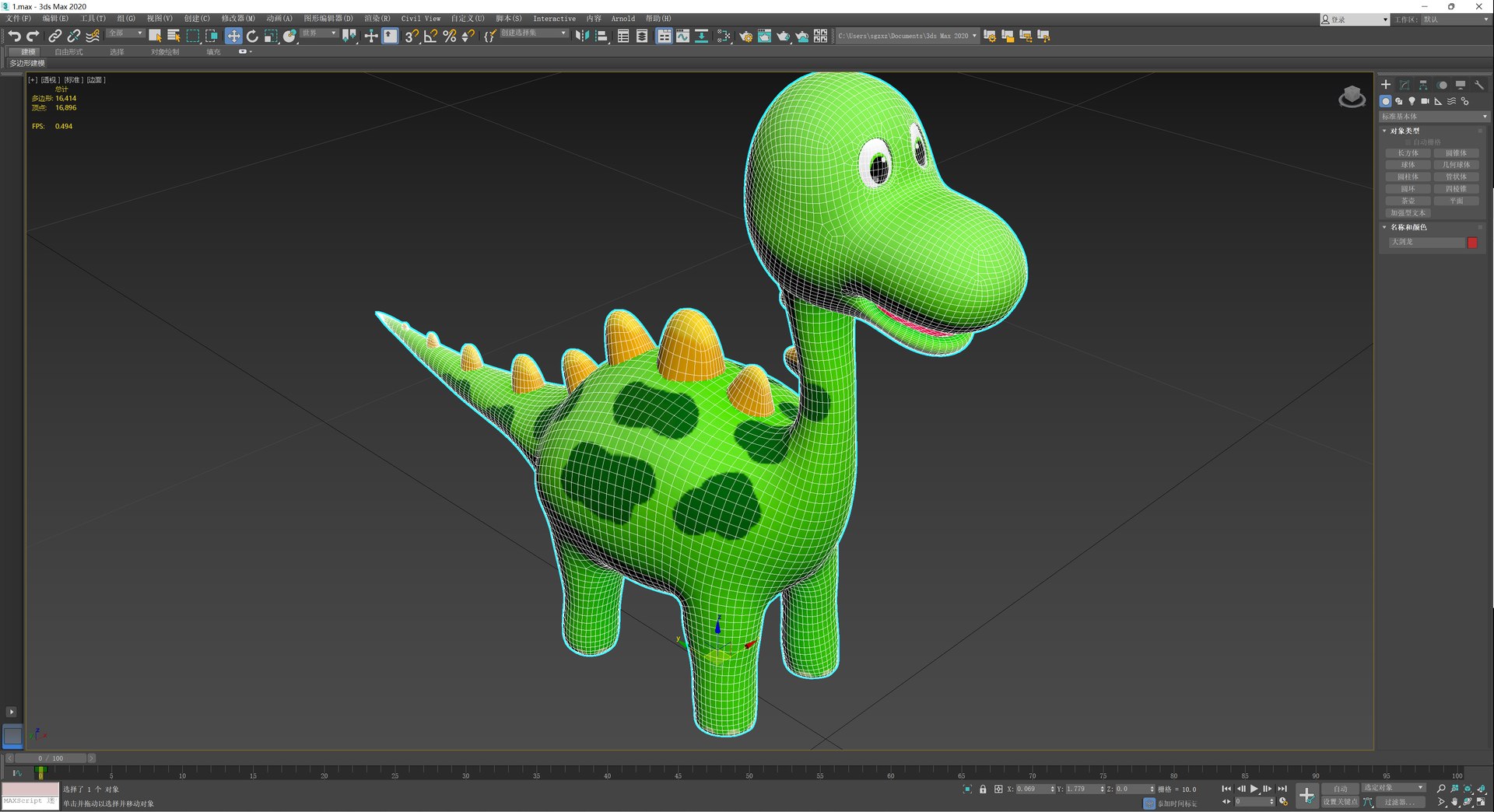Toggle Auto Key mode (自动)
This screenshot has width=1494, height=812.
click(1341, 789)
